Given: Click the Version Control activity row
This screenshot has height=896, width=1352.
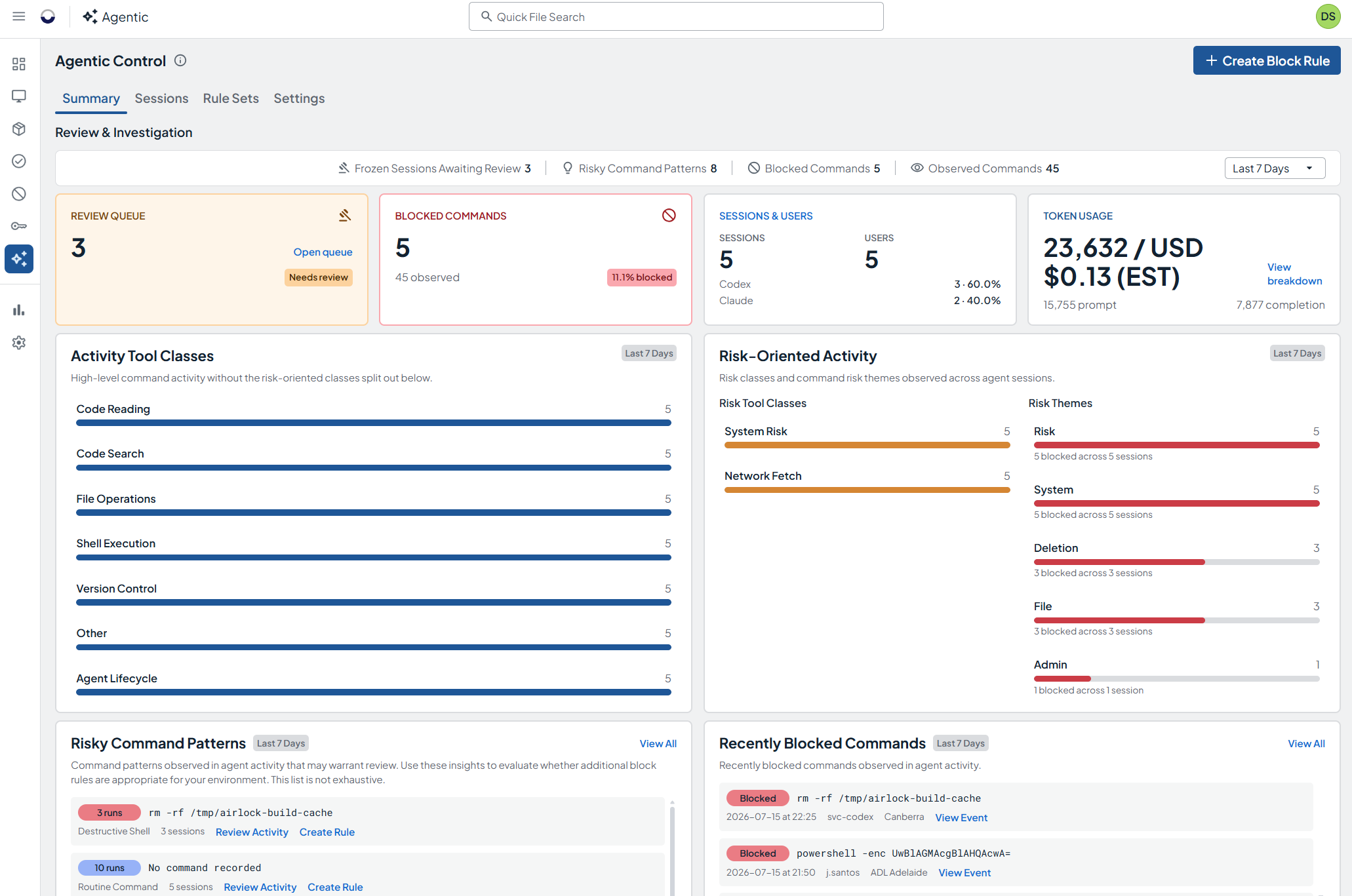Looking at the screenshot, I should coord(374,594).
